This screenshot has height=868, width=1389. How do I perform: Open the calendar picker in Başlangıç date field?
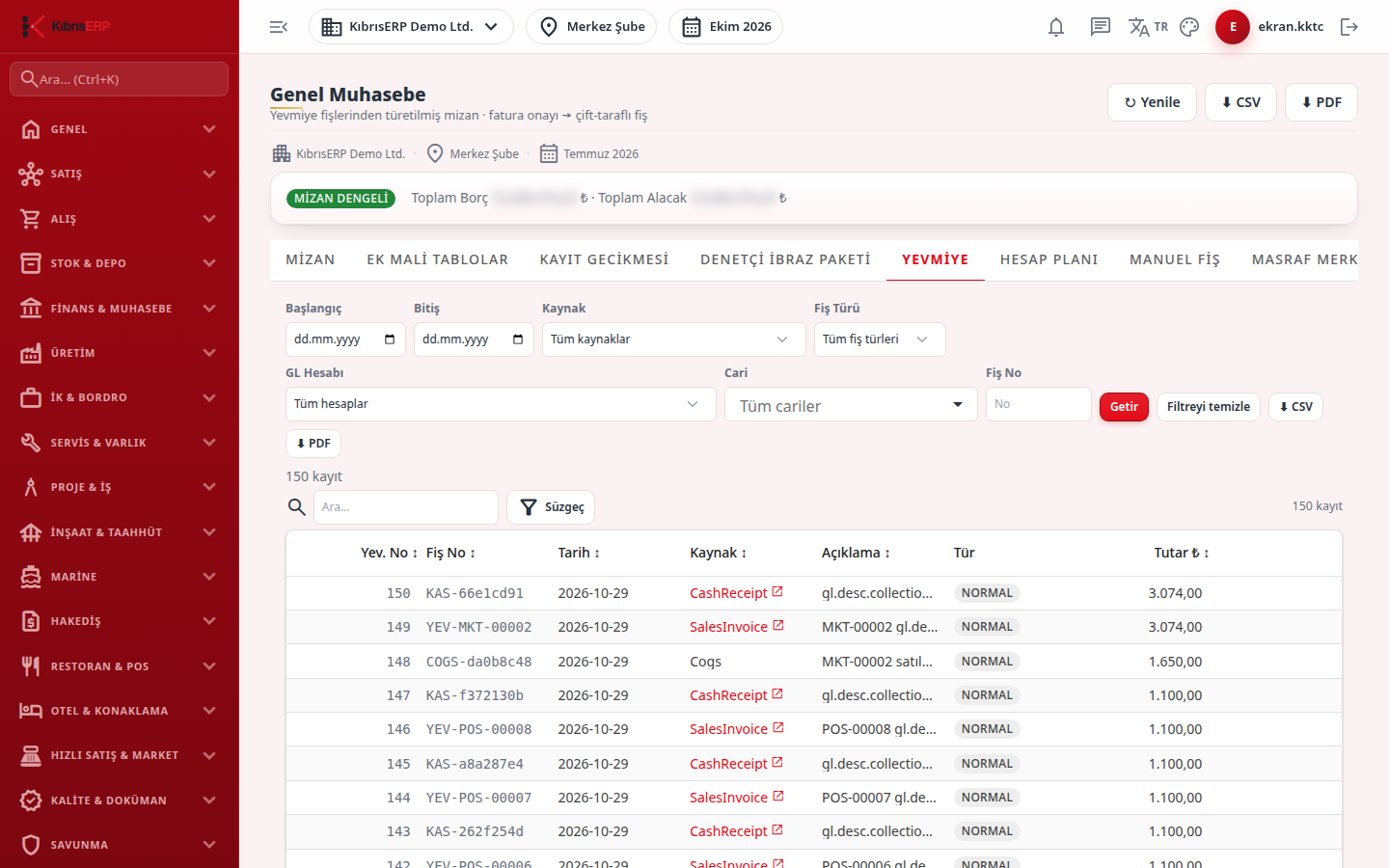390,339
